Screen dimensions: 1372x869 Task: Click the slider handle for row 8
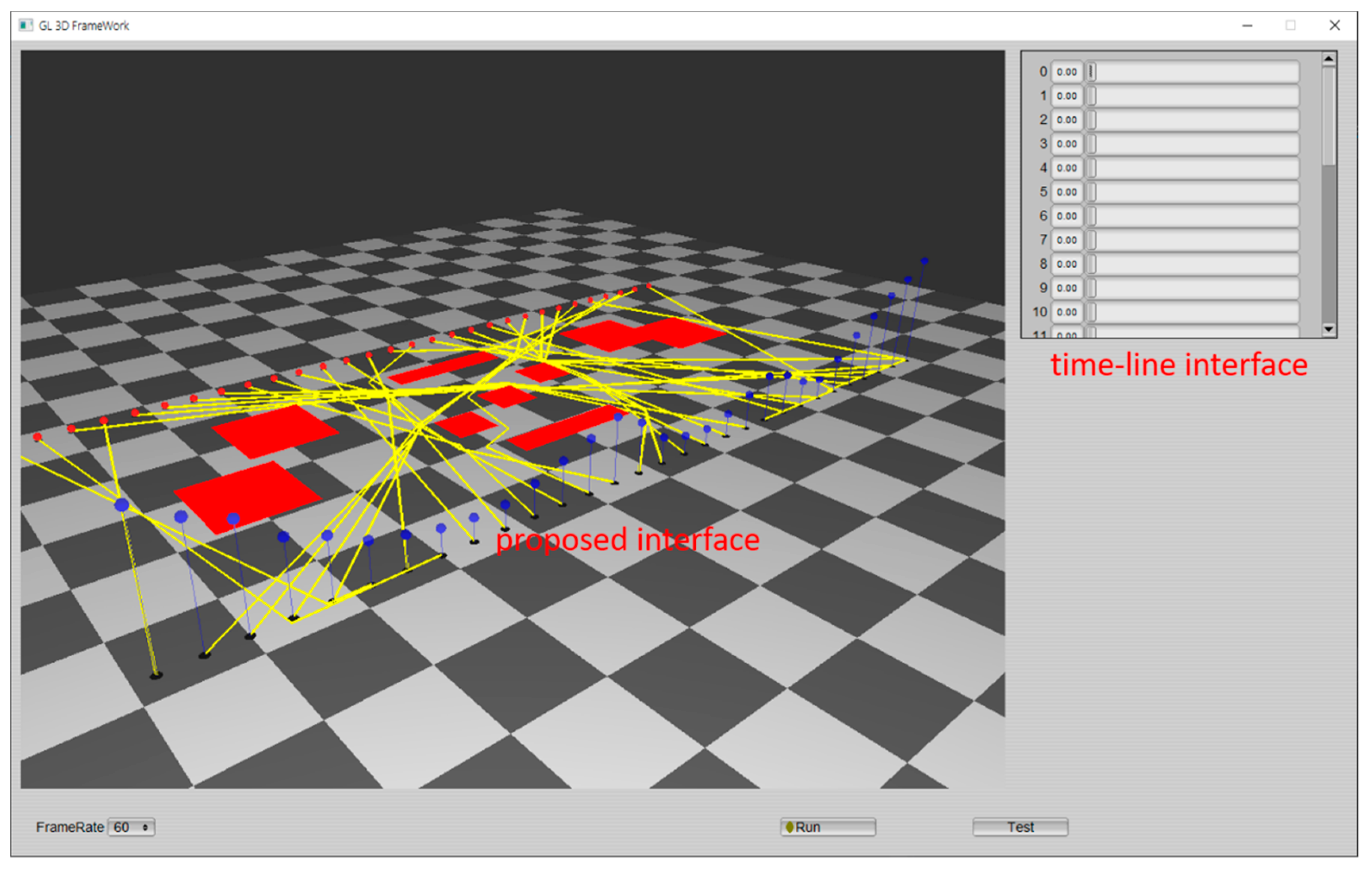[1091, 264]
